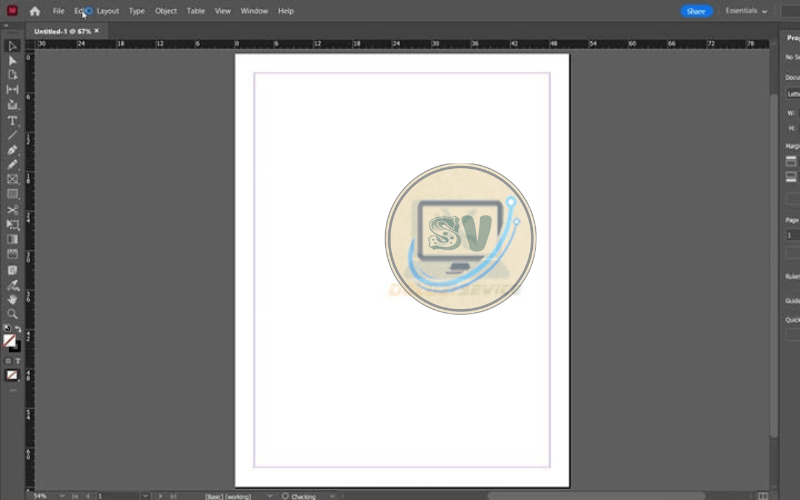Select the Page tool
The image size is (800, 500).
[12, 75]
